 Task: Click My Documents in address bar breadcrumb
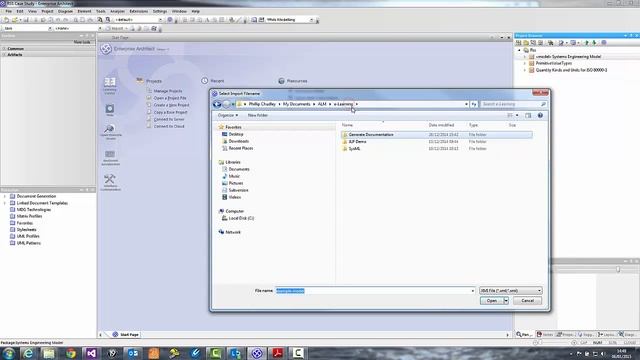(296, 104)
